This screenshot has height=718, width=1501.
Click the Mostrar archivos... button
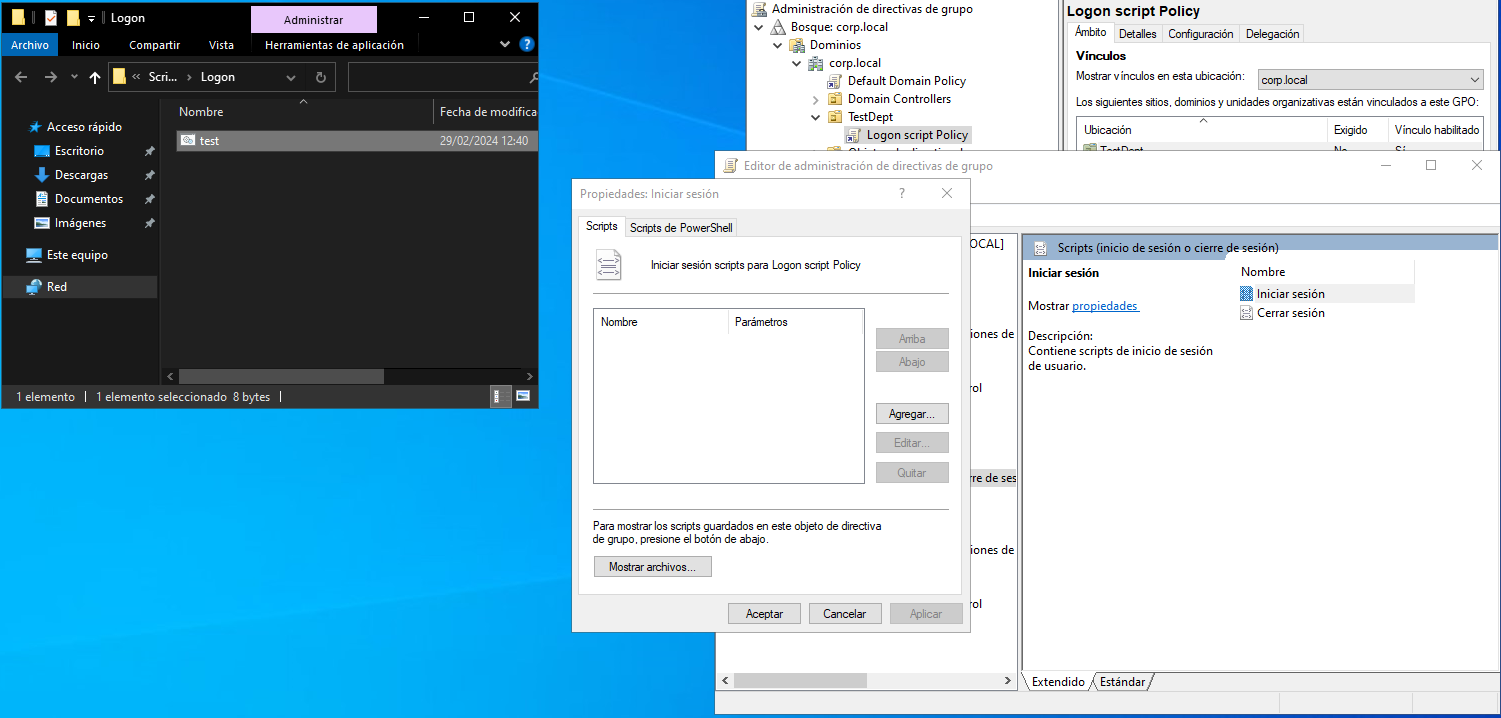652,567
